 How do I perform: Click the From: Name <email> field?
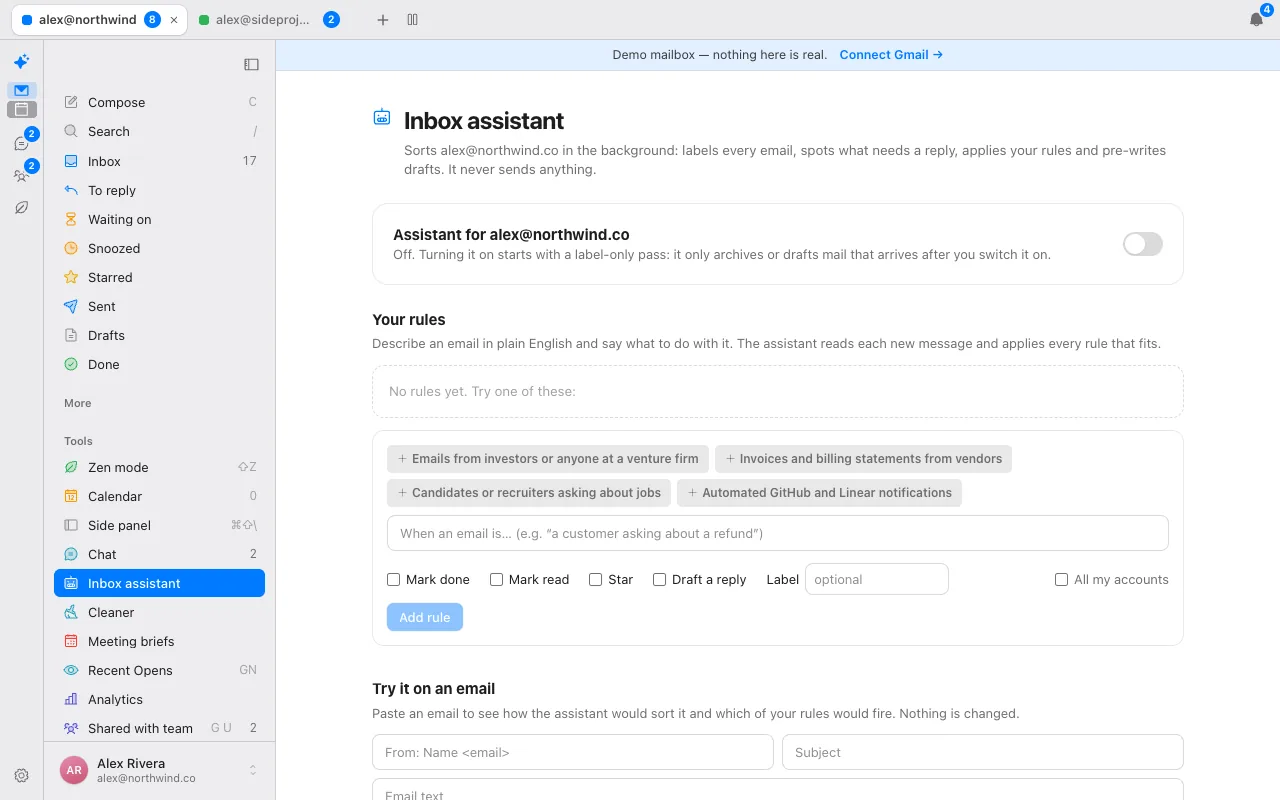tap(573, 752)
